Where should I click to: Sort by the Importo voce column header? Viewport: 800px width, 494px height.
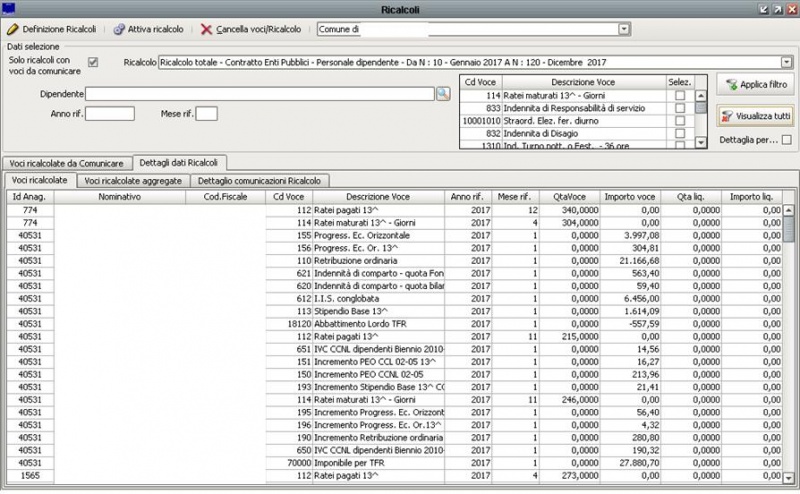pyautogui.click(x=630, y=197)
